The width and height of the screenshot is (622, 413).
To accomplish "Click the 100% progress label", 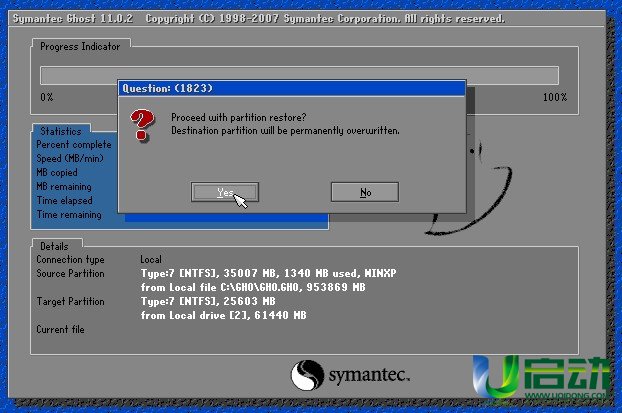I will tap(555, 97).
